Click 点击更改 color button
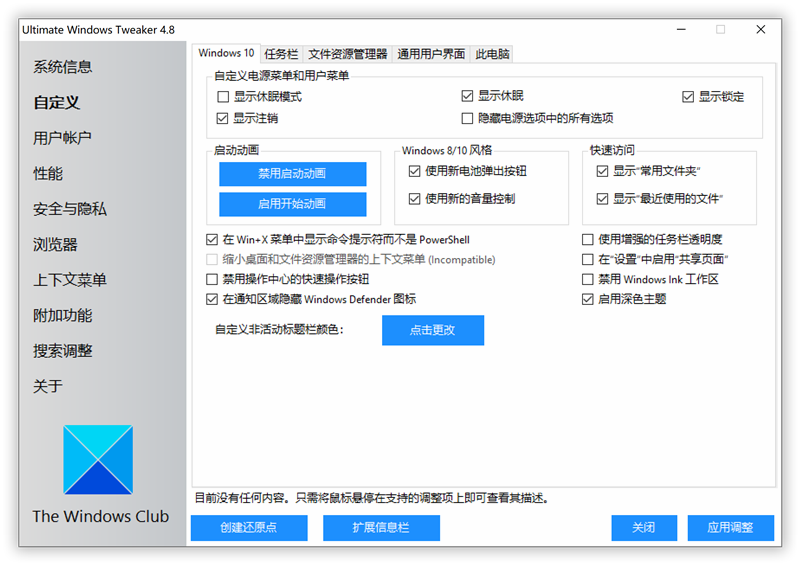800x565 pixels. [x=433, y=330]
